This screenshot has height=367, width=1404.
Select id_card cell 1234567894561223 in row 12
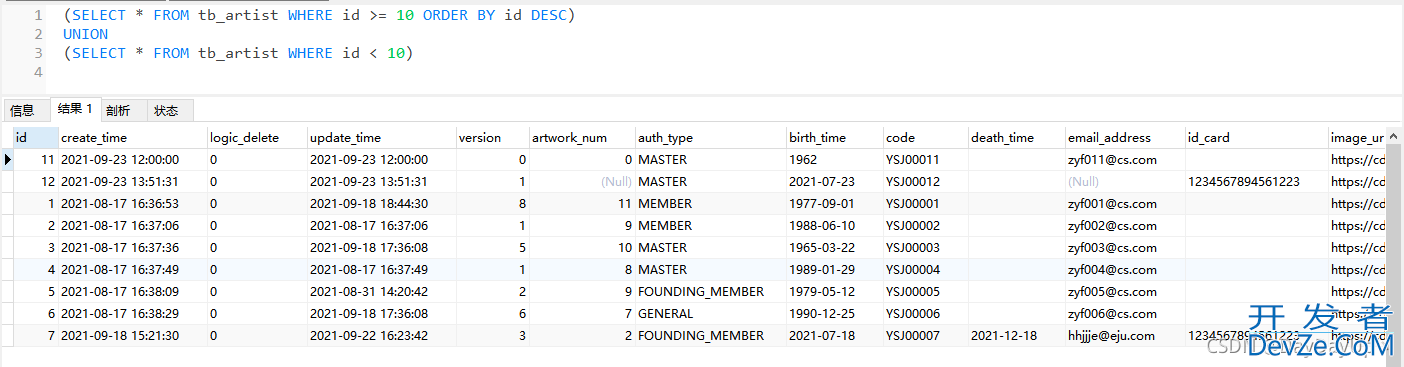pyautogui.click(x=1256, y=182)
